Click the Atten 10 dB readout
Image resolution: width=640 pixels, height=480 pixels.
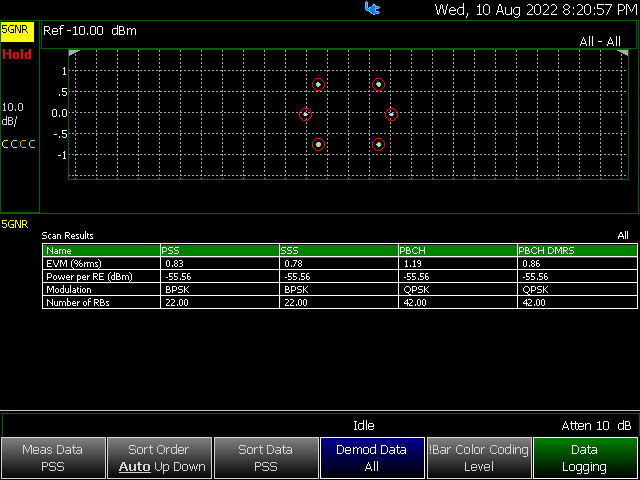point(596,426)
